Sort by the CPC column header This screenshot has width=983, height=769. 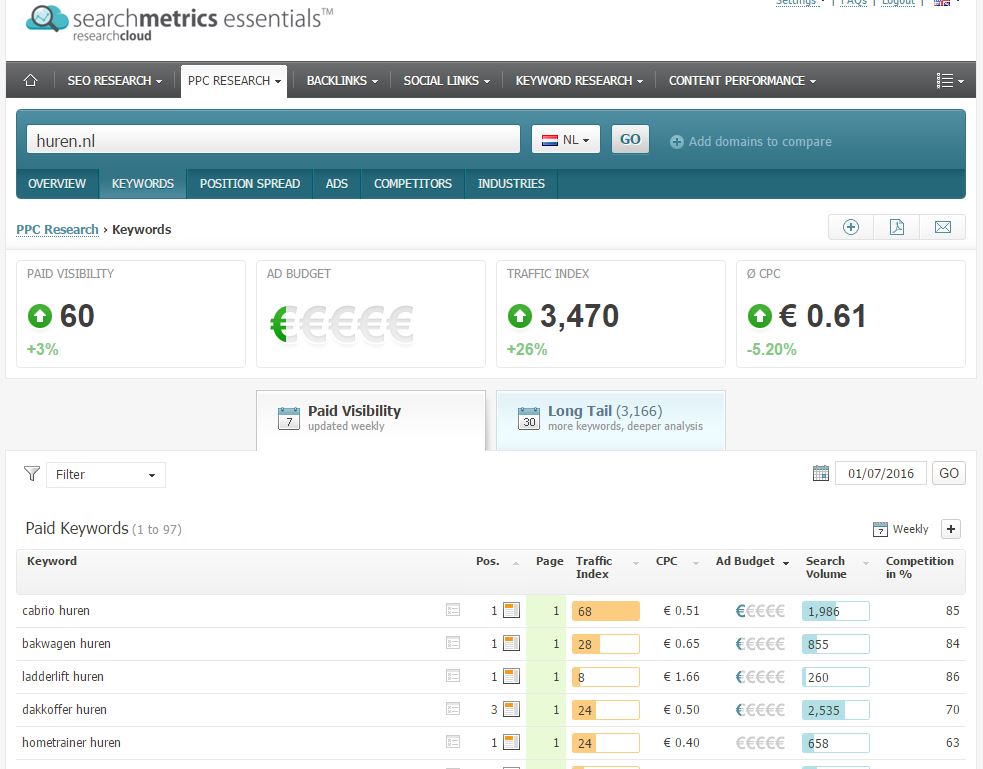click(x=666, y=562)
